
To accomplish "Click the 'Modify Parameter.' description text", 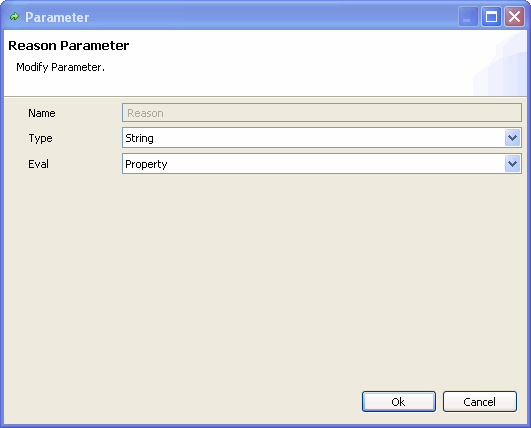I will [x=61, y=67].
